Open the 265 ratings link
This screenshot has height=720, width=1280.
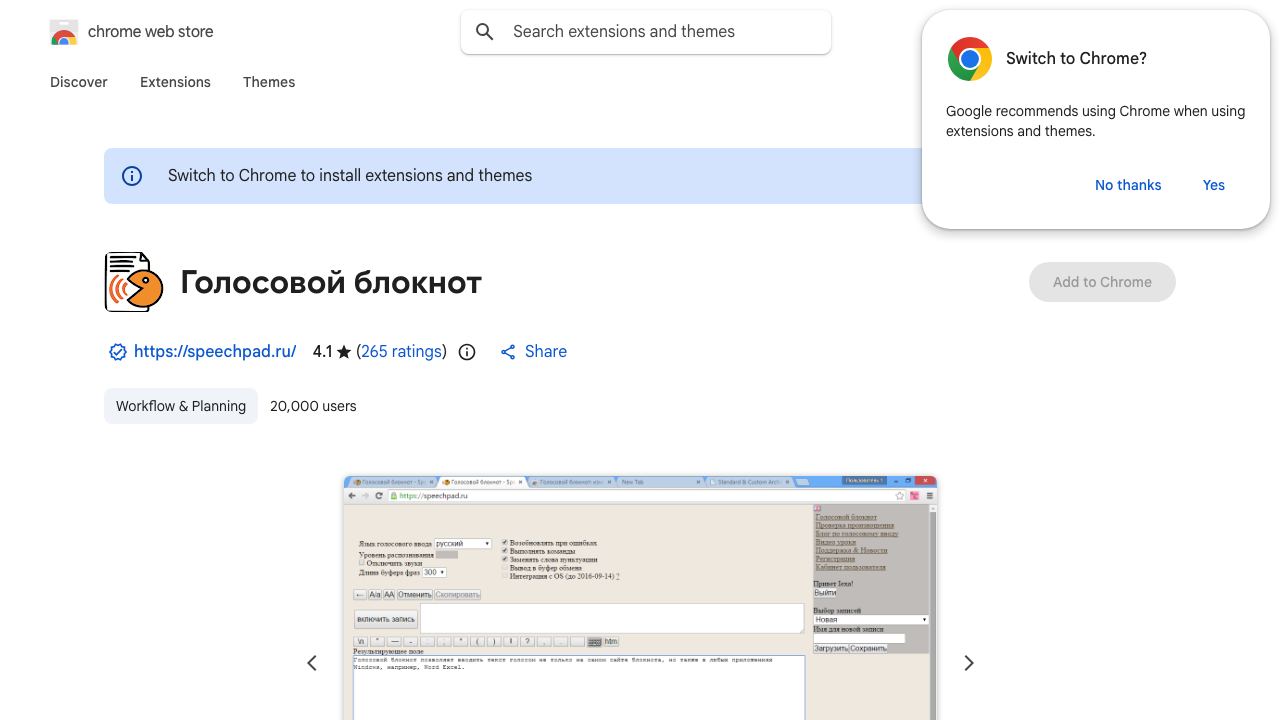[x=402, y=352]
